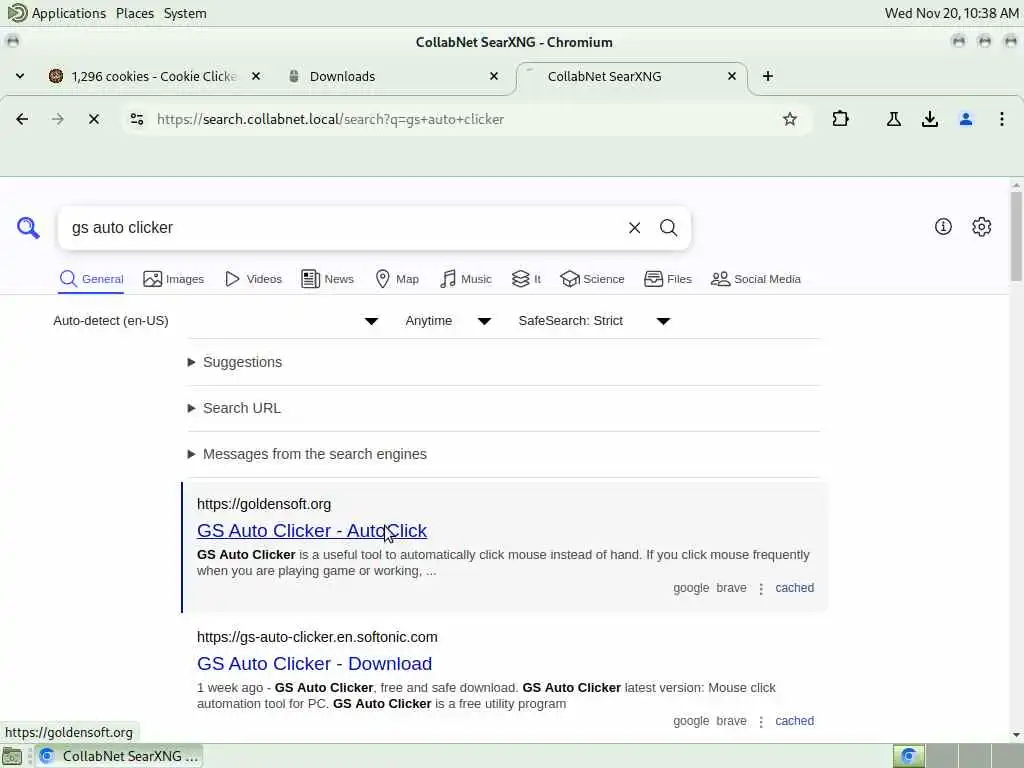The image size is (1024, 768).
Task: Open site information icon in address bar
Action: (137, 119)
